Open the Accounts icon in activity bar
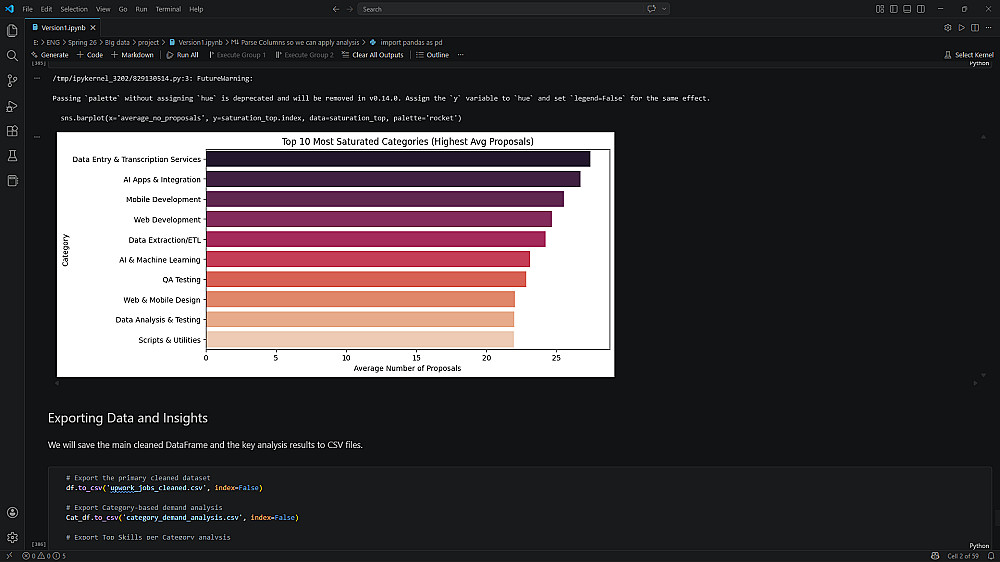1000x562 pixels. (x=12, y=512)
